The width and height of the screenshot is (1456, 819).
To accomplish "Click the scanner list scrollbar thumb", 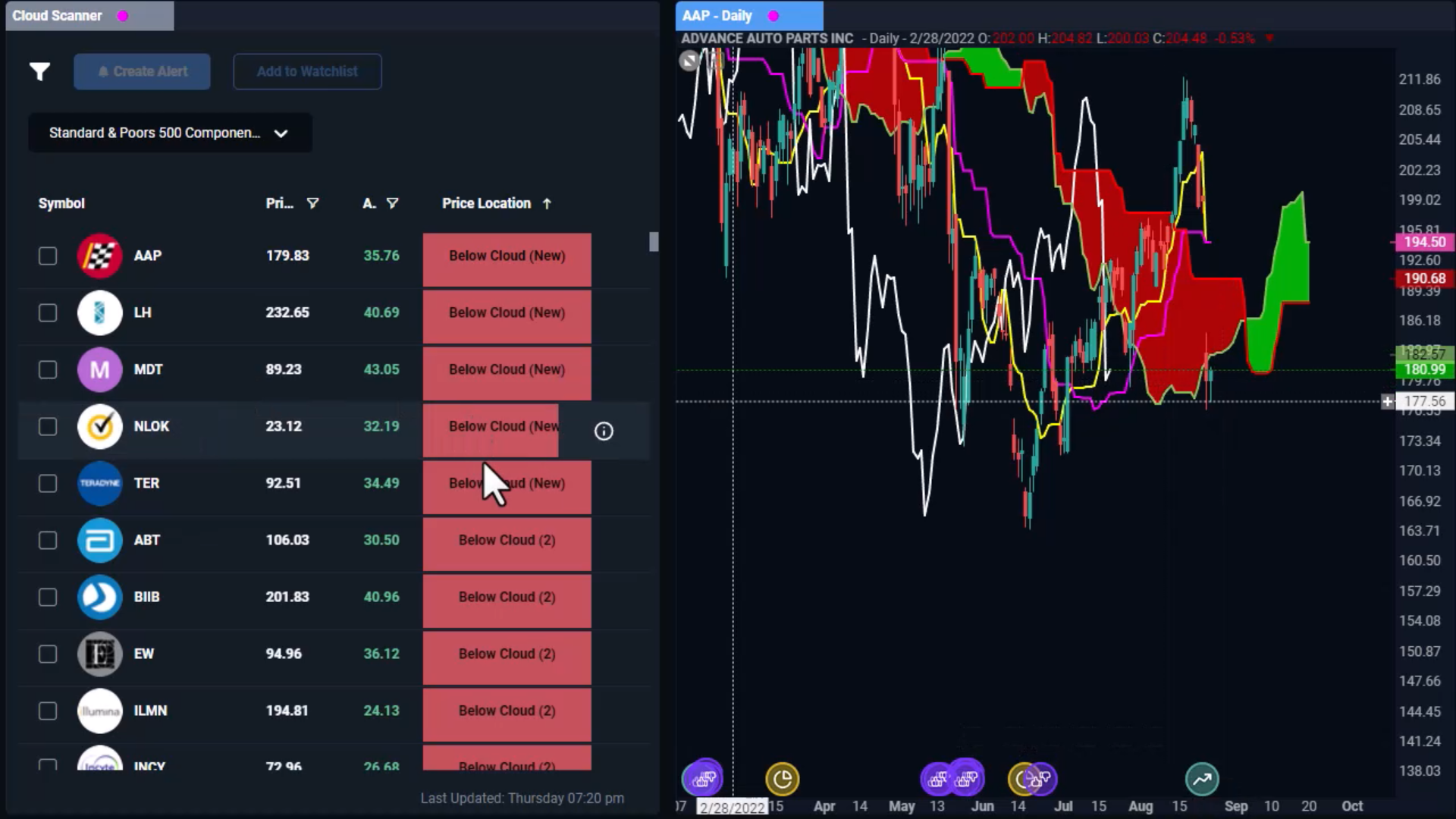I will 654,242.
